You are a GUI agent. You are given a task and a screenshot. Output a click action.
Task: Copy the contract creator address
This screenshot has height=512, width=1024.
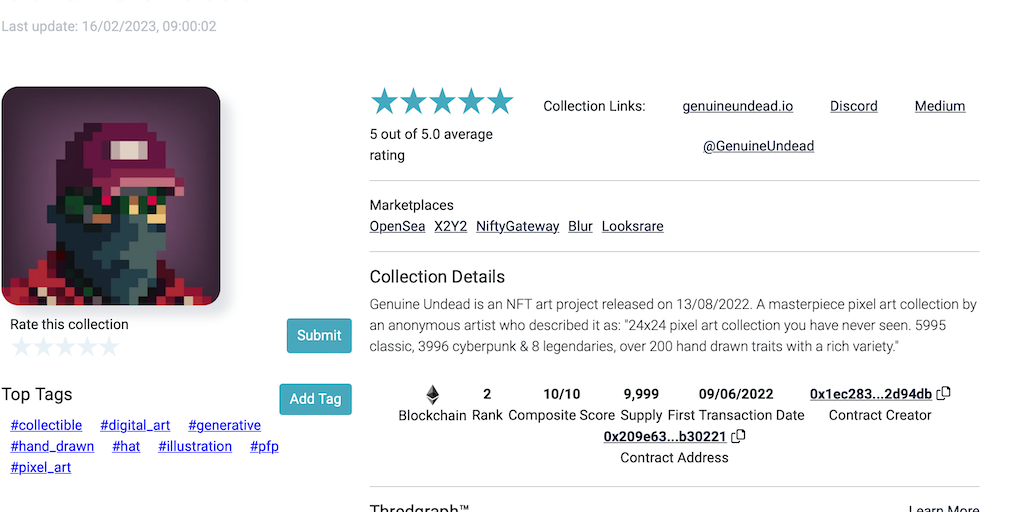pyautogui.click(x=944, y=393)
